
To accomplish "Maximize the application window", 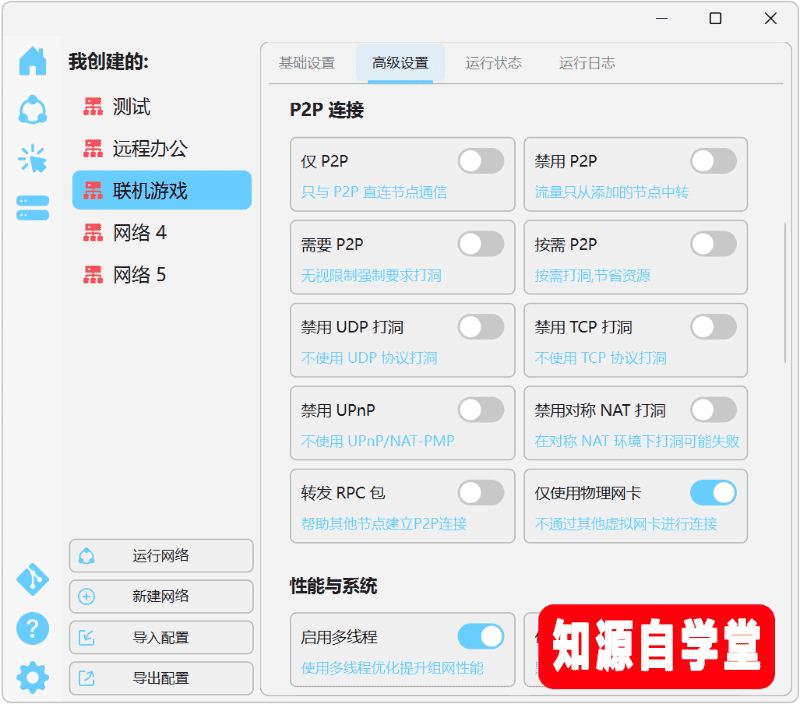I will 715,18.
